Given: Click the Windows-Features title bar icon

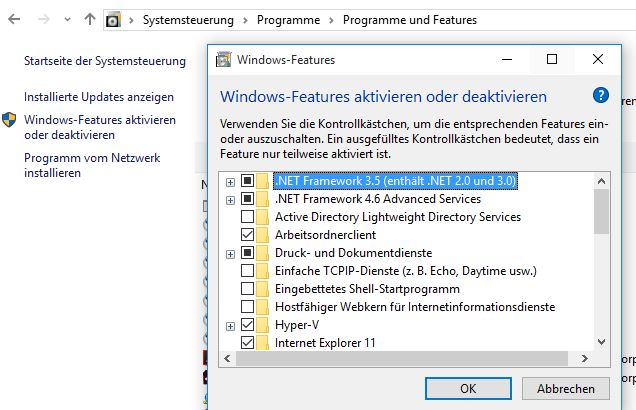Looking at the screenshot, I should pyautogui.click(x=223, y=60).
